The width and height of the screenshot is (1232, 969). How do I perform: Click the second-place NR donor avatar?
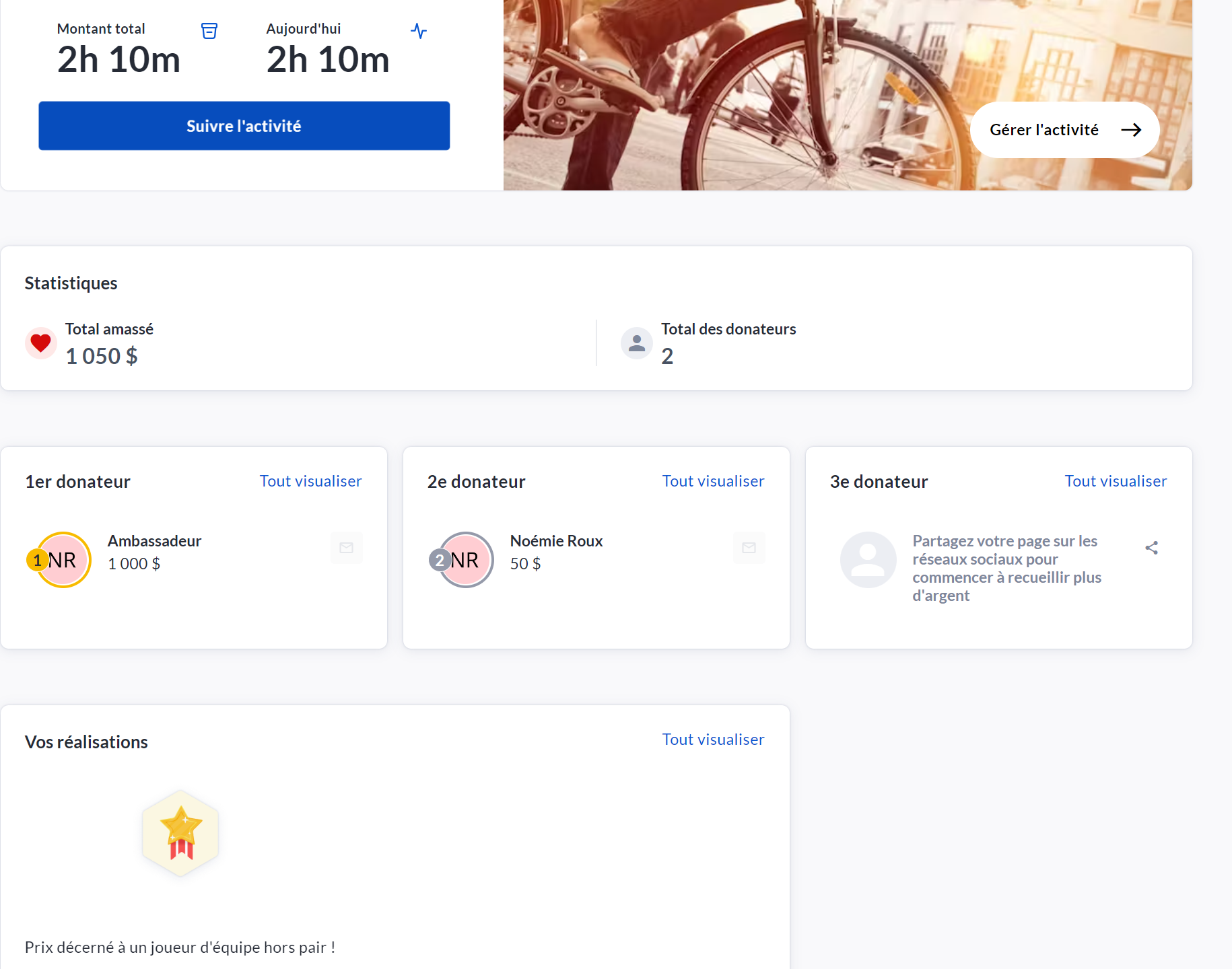465,560
